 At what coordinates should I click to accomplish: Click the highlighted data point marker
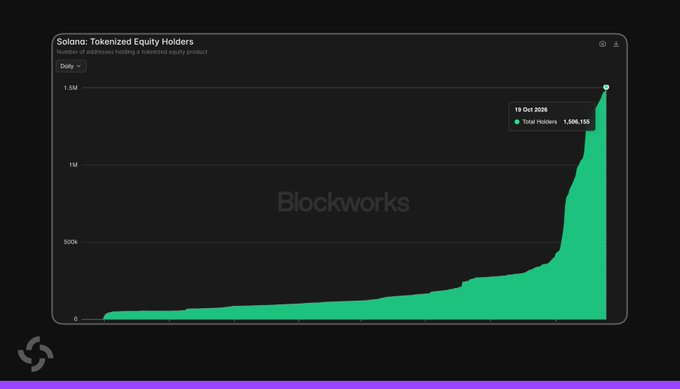[606, 87]
